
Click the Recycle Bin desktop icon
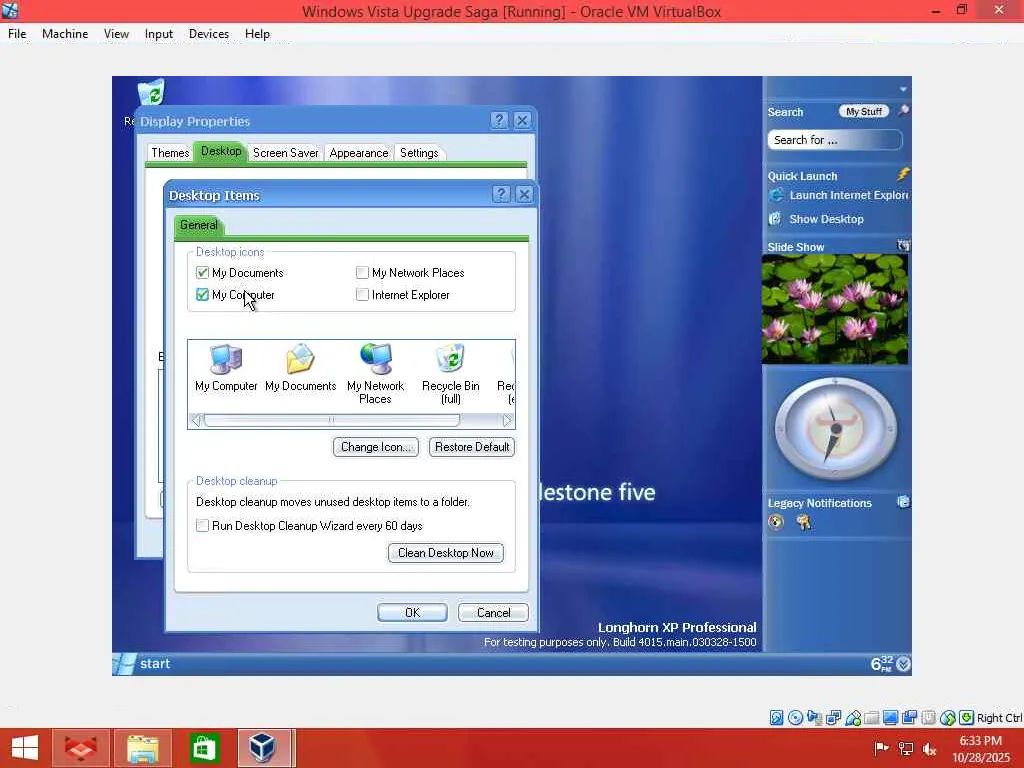pyautogui.click(x=151, y=93)
